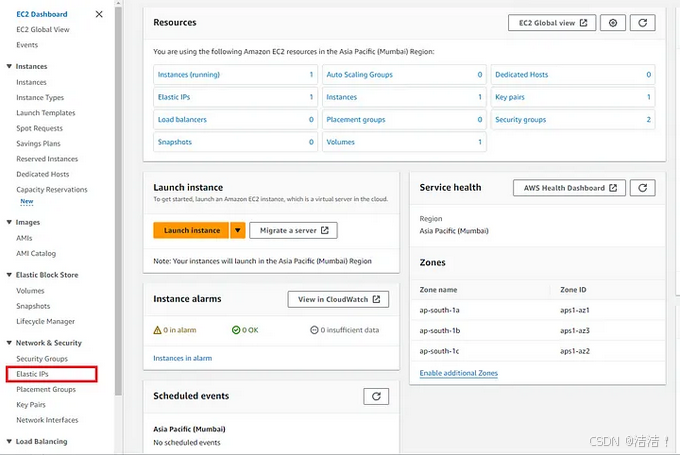The width and height of the screenshot is (680, 455).
Task: Collapse the Load Balancing section
Action: [x=9, y=441]
